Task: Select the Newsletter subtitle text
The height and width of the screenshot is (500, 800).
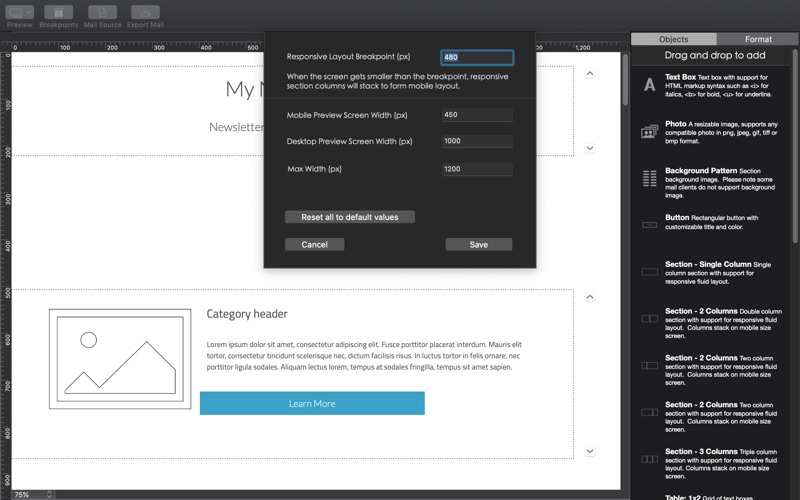Action: [236, 127]
